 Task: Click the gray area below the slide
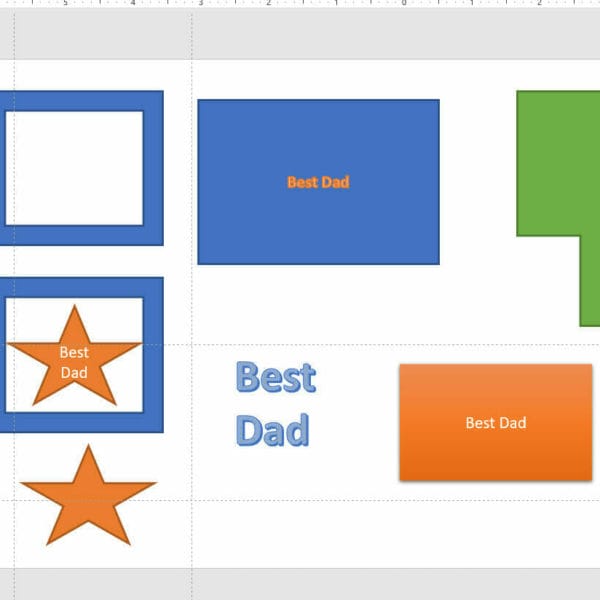pos(300,584)
